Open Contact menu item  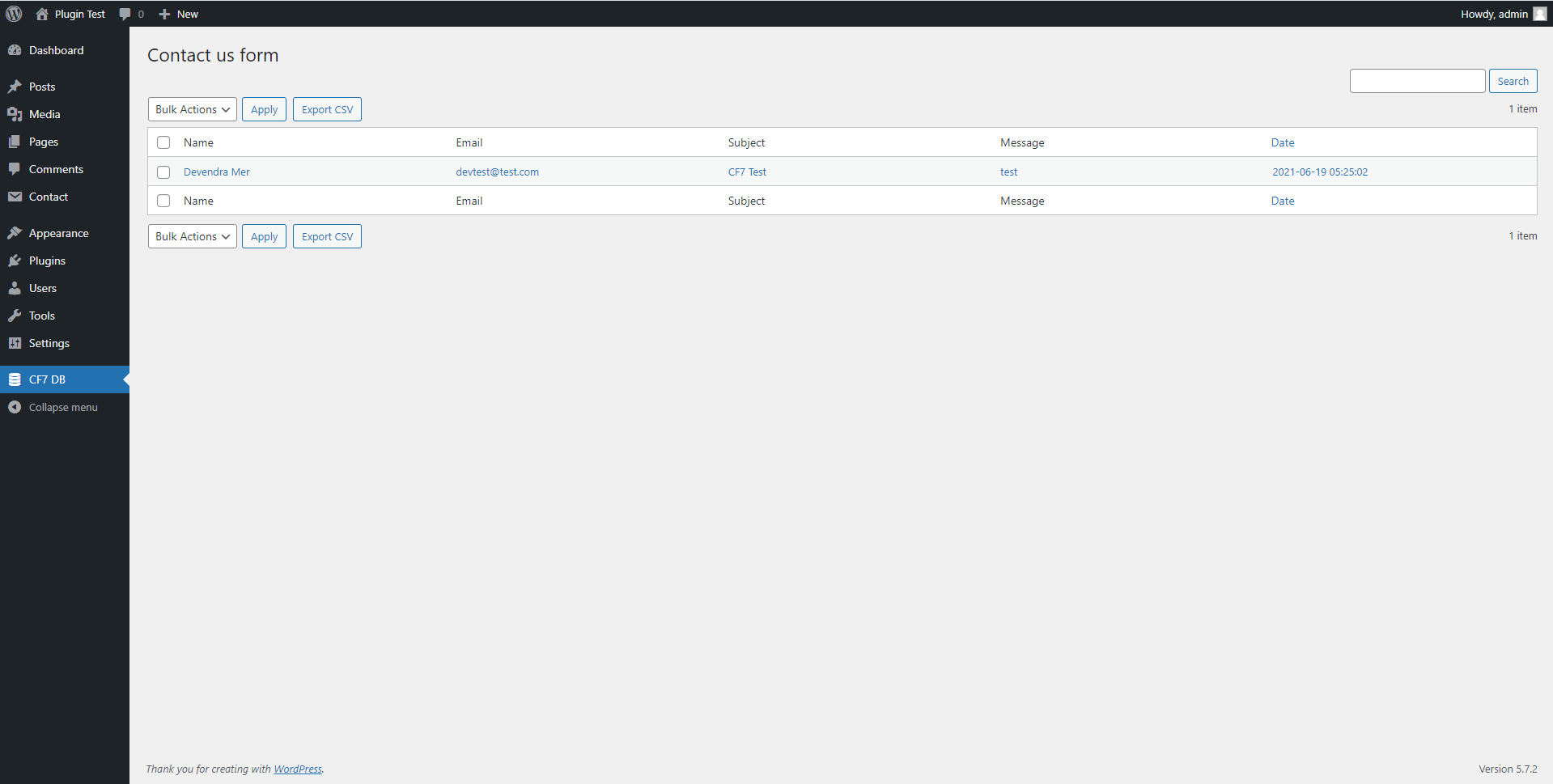click(49, 197)
